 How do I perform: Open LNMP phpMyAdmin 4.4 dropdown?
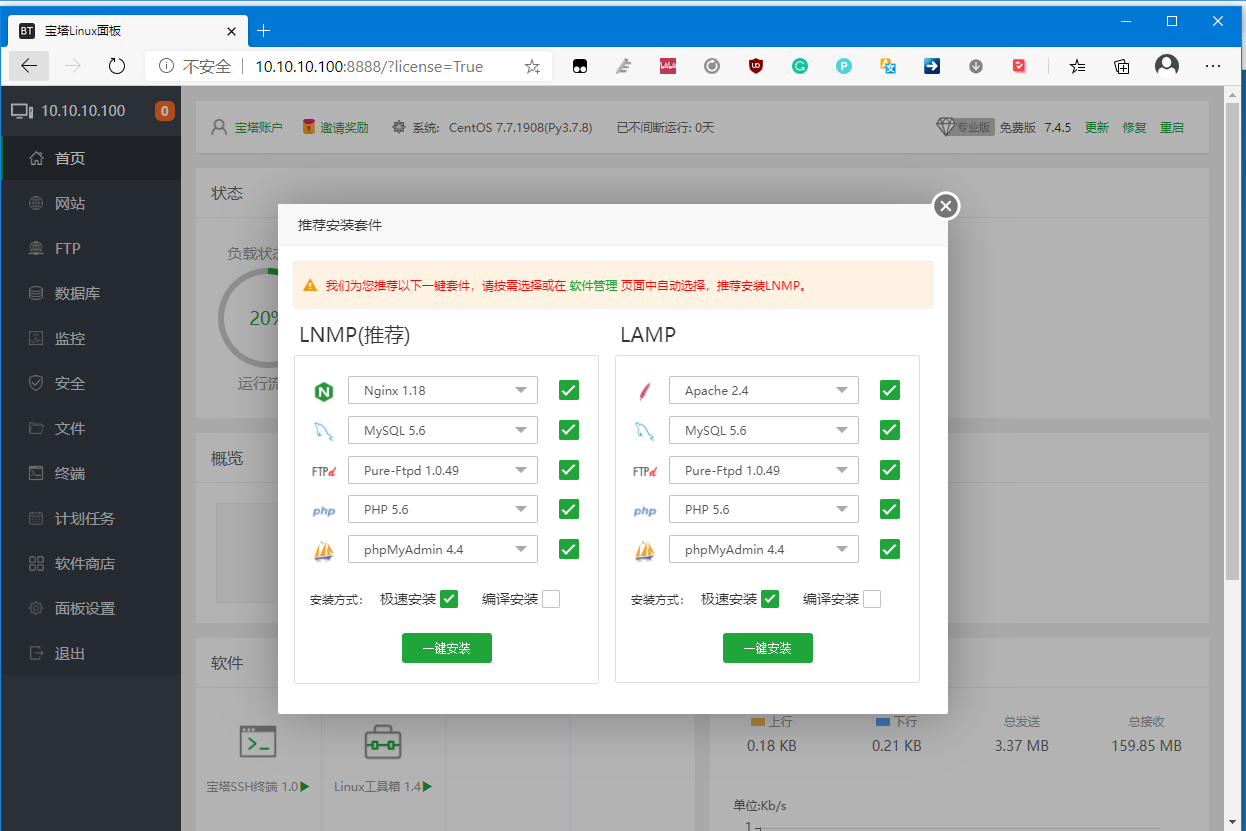(443, 549)
